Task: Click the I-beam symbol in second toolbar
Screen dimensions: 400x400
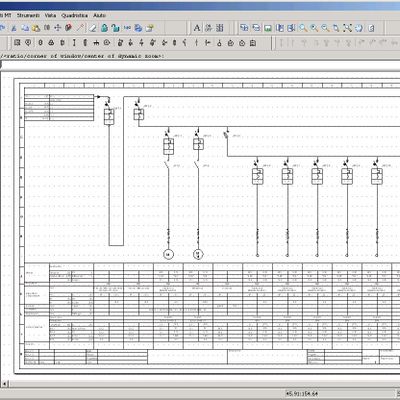Action: [x=74, y=43]
